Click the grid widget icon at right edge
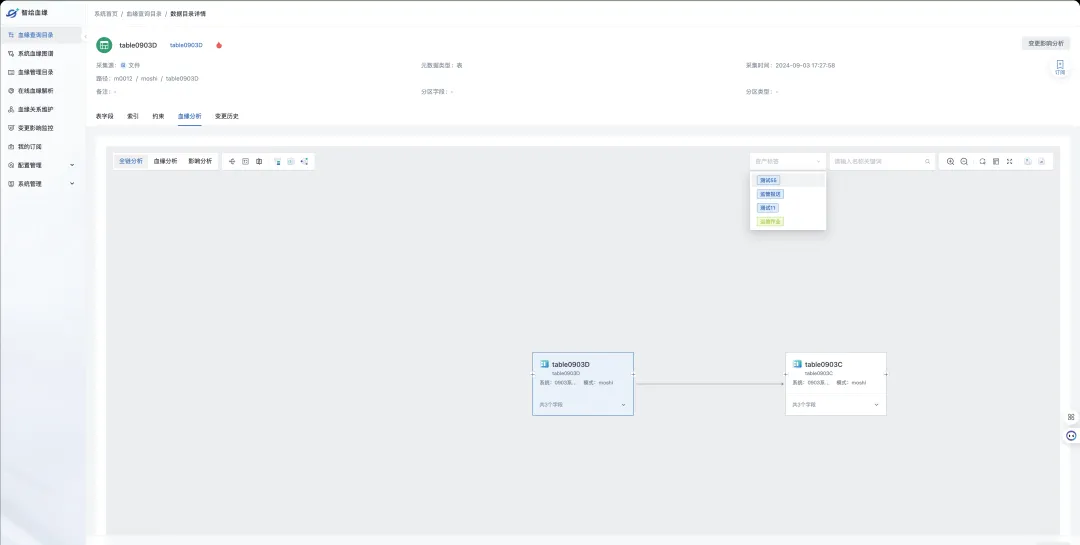Image resolution: width=1080 pixels, height=545 pixels. pyautogui.click(x=1071, y=417)
